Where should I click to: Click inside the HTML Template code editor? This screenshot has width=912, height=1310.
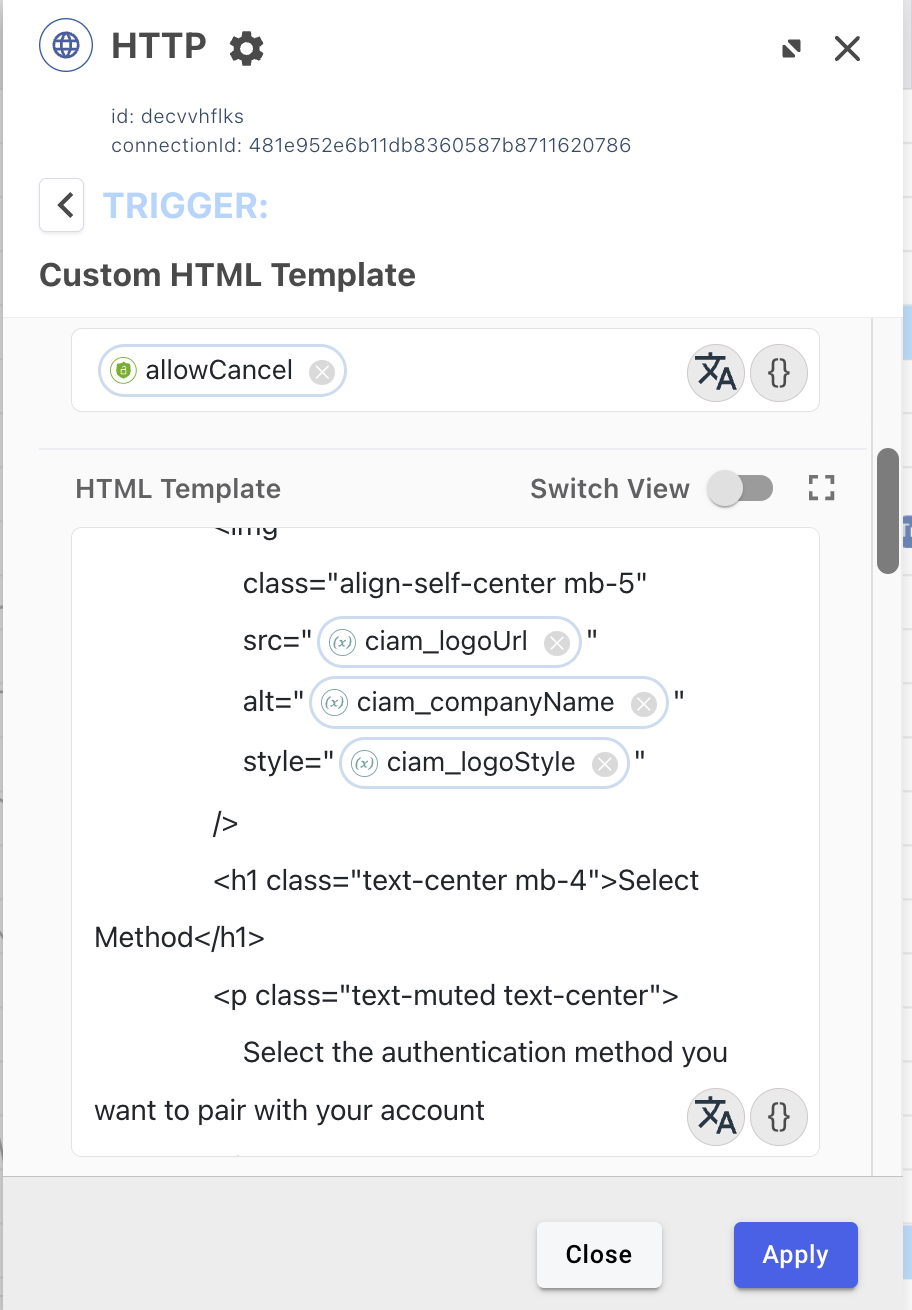pos(446,842)
